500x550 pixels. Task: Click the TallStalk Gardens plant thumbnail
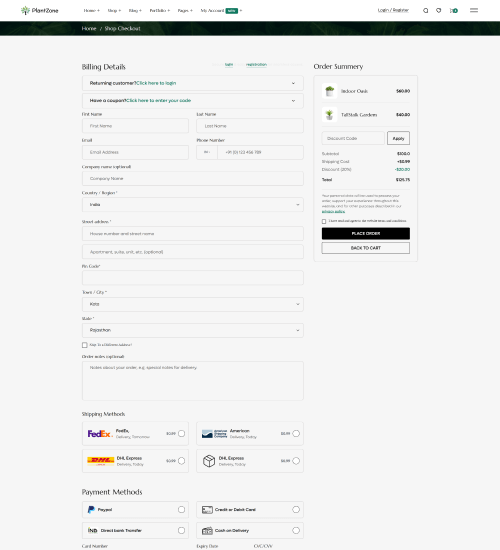click(329, 115)
